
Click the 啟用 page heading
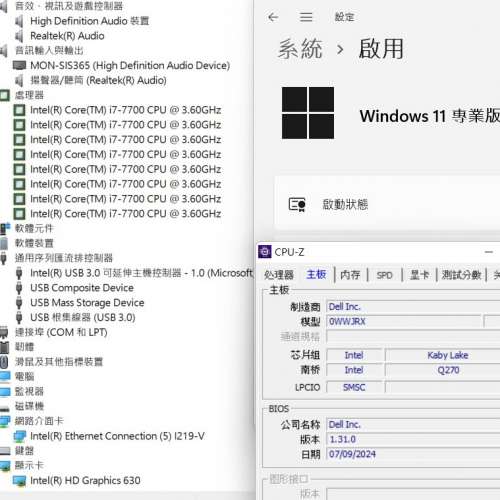[x=381, y=49]
